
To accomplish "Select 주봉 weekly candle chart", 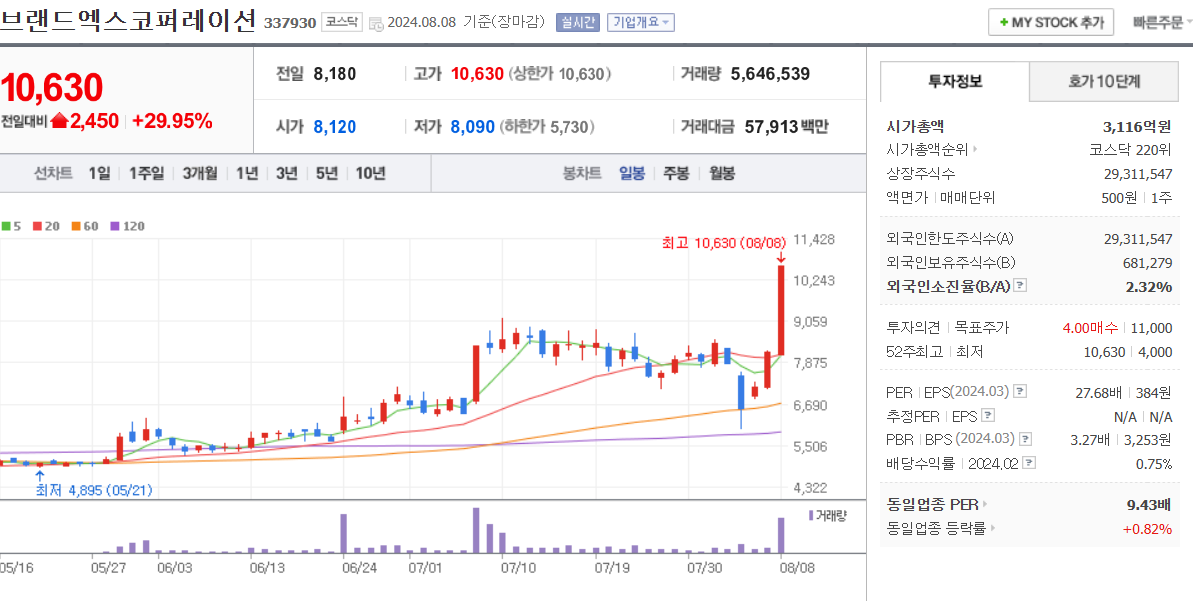I will point(676,173).
